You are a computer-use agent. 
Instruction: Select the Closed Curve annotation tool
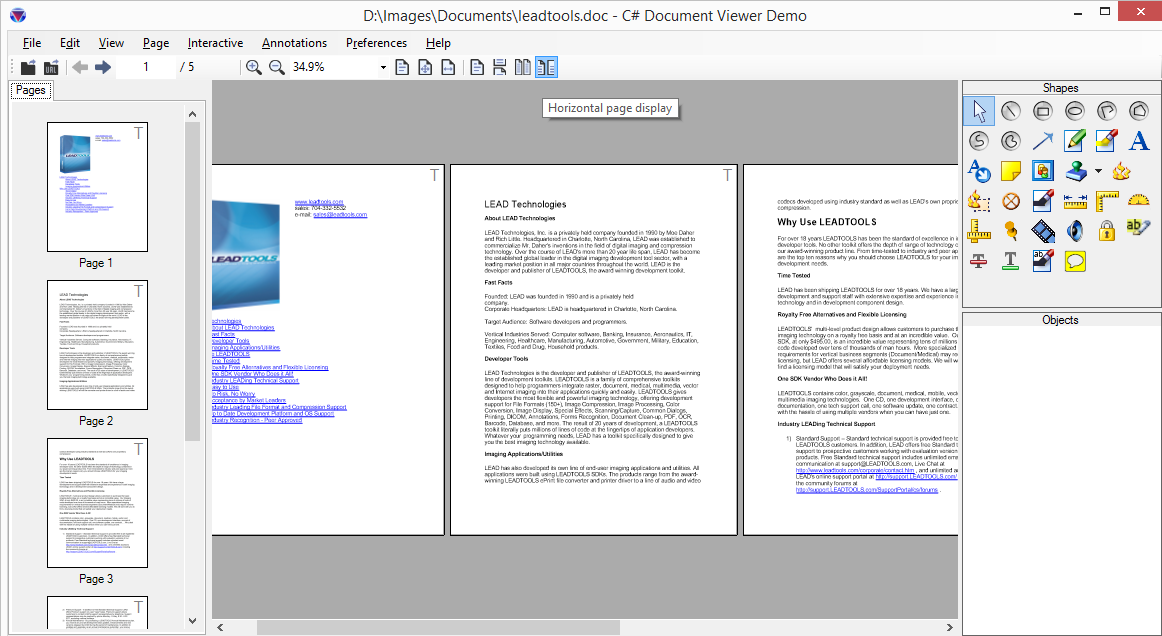(x=1011, y=140)
